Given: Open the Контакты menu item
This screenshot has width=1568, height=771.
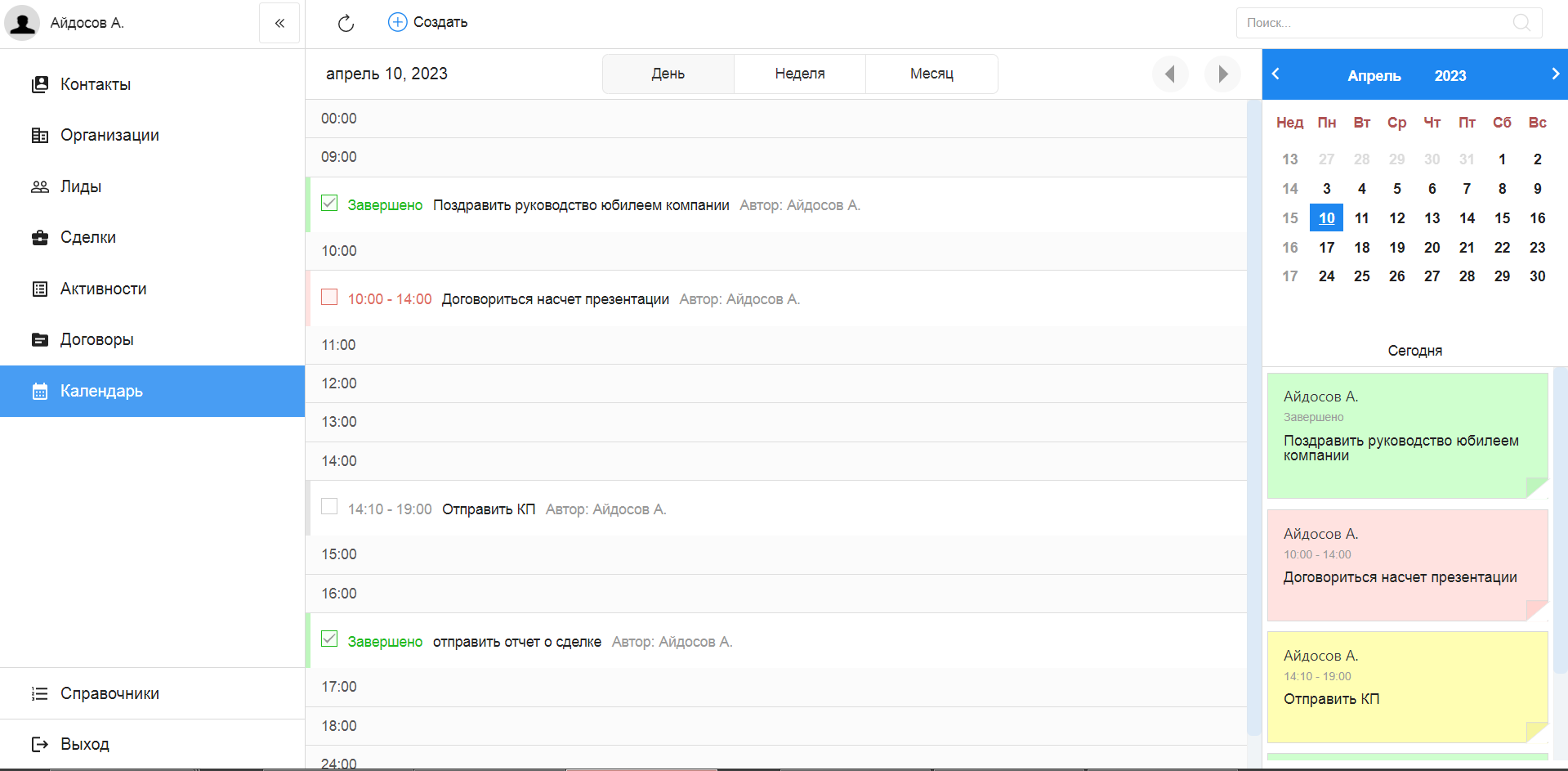Looking at the screenshot, I should pos(152,84).
